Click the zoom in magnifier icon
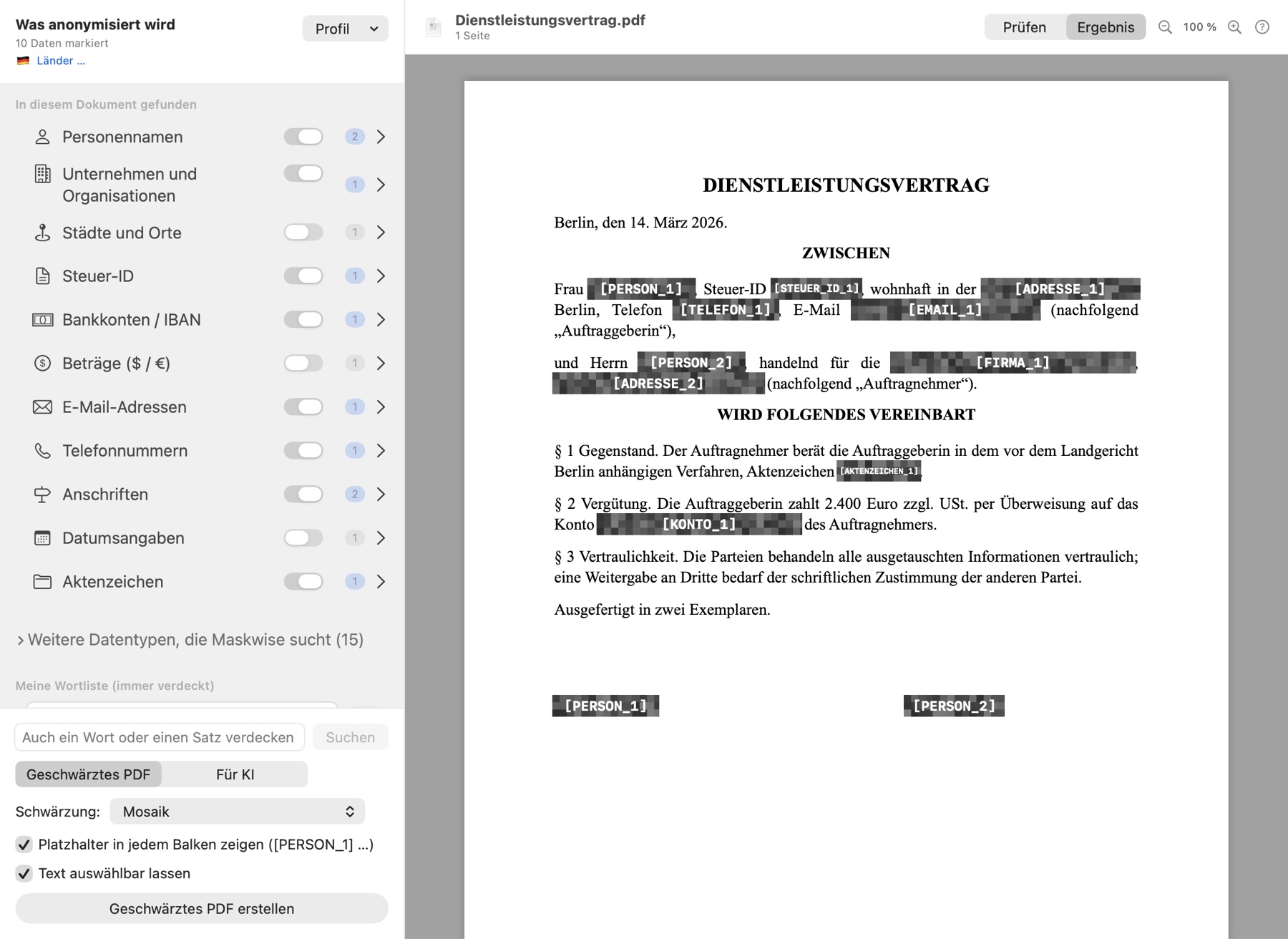 tap(1234, 27)
